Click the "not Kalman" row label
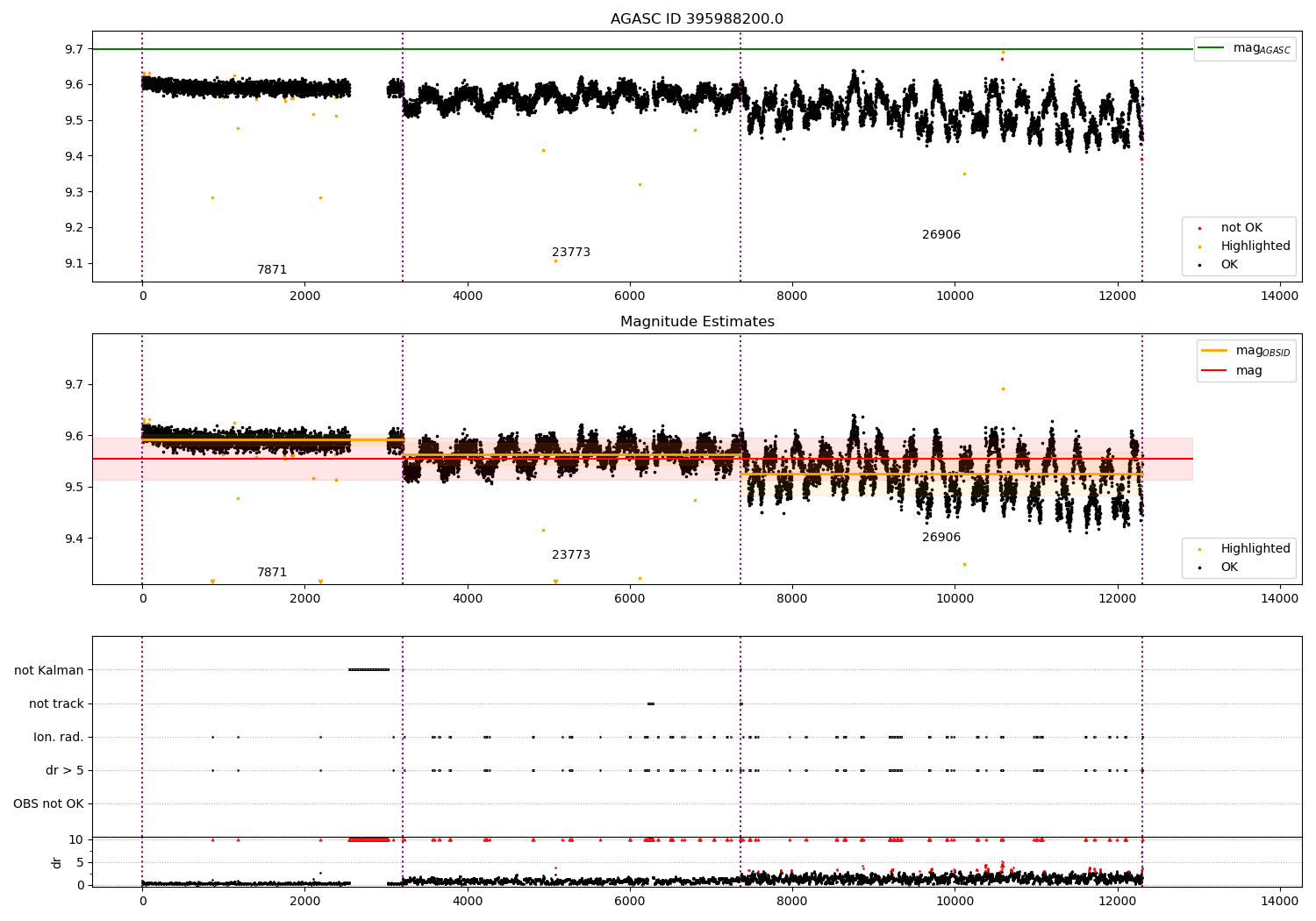Screen dimensions: 1316x921 tap(49, 670)
